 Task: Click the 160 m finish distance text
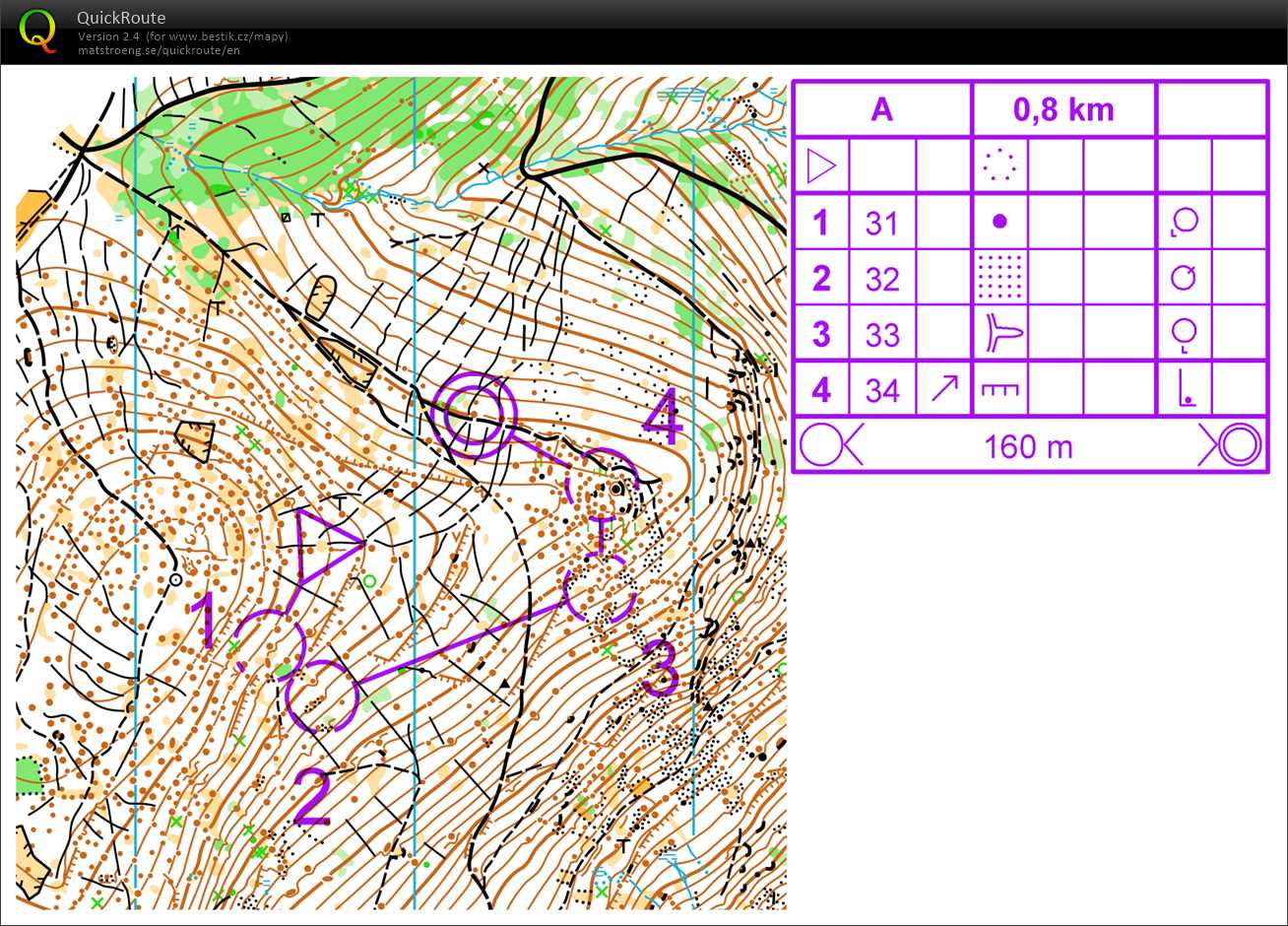pyautogui.click(x=1028, y=447)
